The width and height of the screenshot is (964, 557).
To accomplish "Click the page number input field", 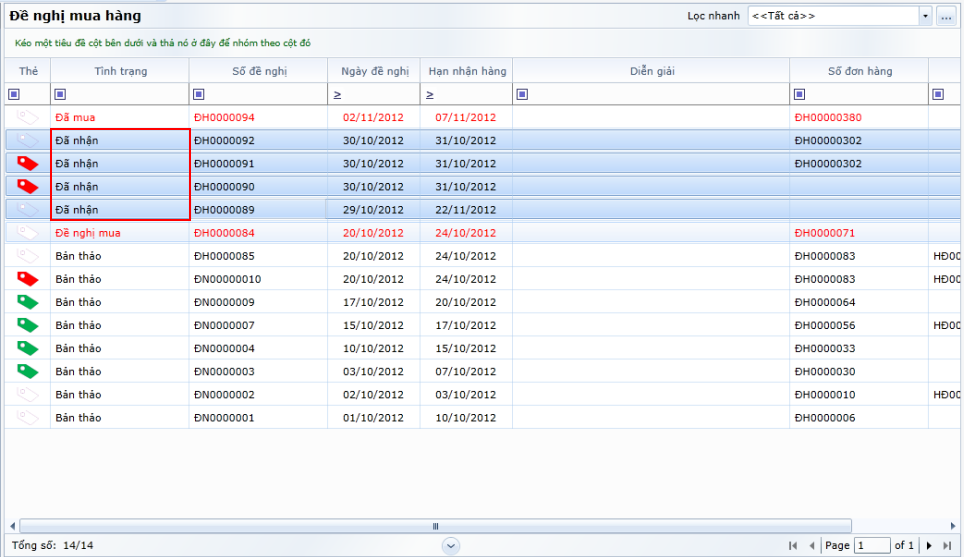I will pos(871,545).
